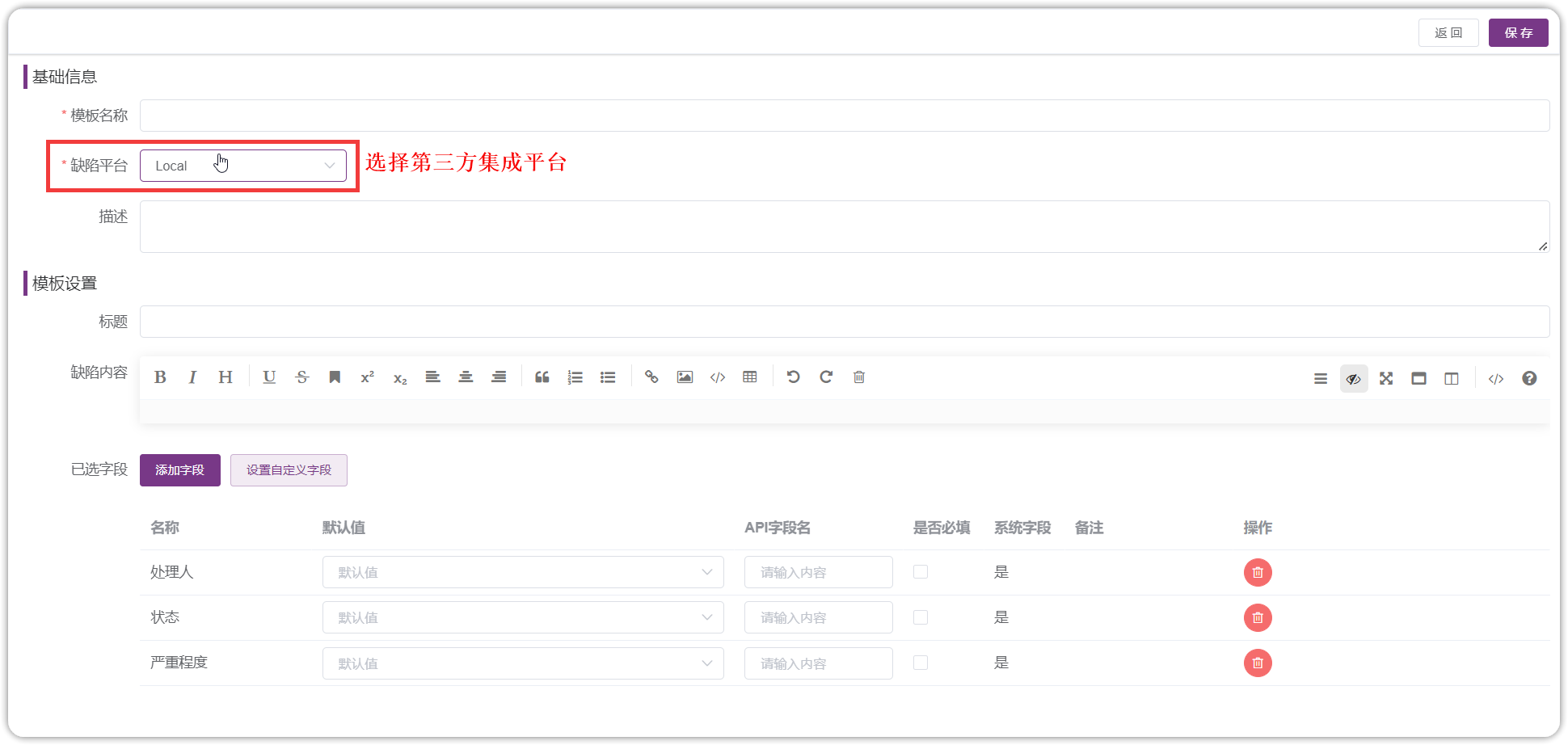Focus API字段名 input for 状态

(819, 617)
